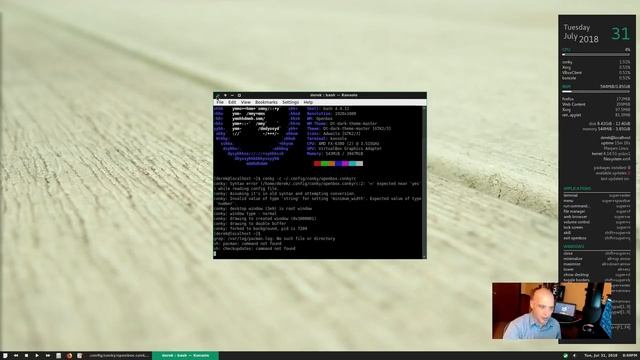This screenshot has height=360, width=640.
Task: Click the Konsole shade arrow button
Action: tap(225, 95)
